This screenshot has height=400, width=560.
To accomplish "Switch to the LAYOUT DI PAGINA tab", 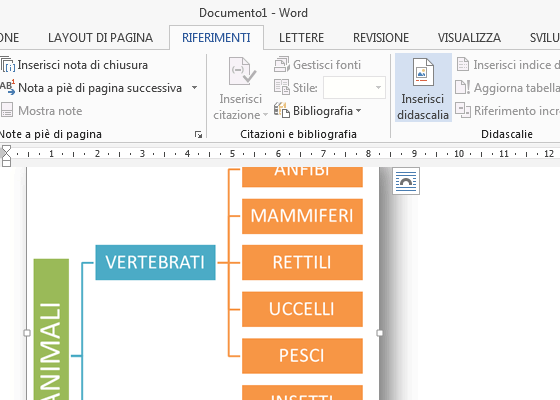I will (100, 38).
